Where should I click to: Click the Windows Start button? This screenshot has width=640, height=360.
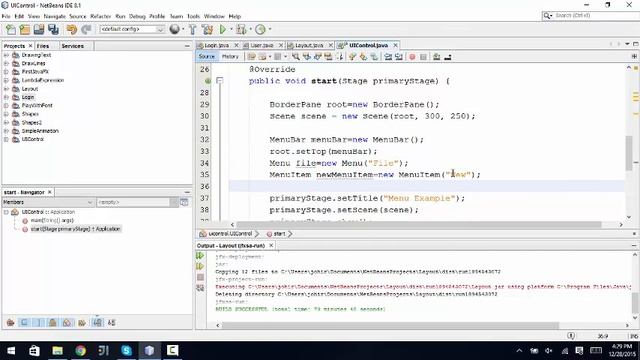[11, 351]
